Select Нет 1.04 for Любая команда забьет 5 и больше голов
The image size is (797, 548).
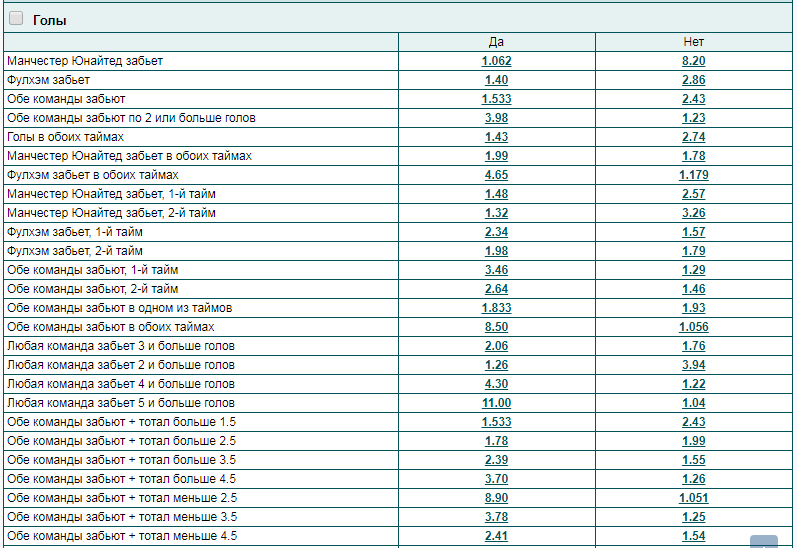click(x=693, y=403)
